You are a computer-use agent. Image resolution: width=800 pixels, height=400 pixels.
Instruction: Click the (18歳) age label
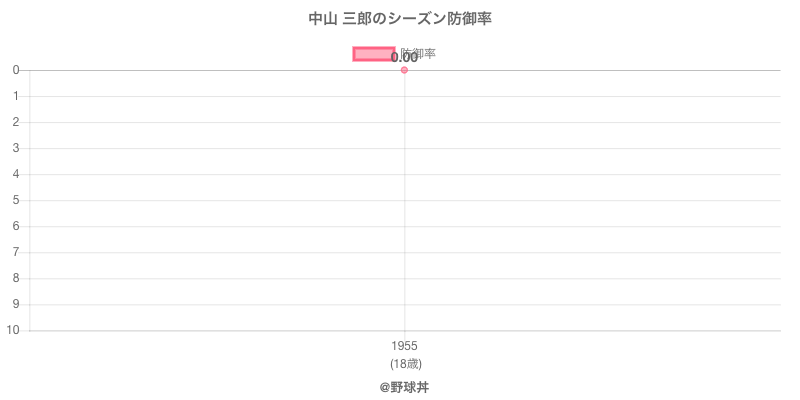click(404, 364)
